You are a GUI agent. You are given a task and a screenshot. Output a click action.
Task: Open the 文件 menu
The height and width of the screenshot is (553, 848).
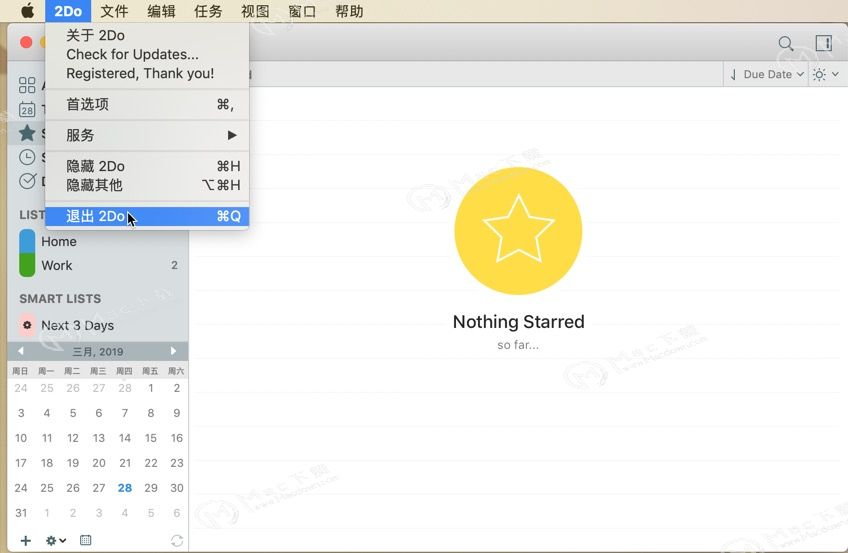click(114, 11)
